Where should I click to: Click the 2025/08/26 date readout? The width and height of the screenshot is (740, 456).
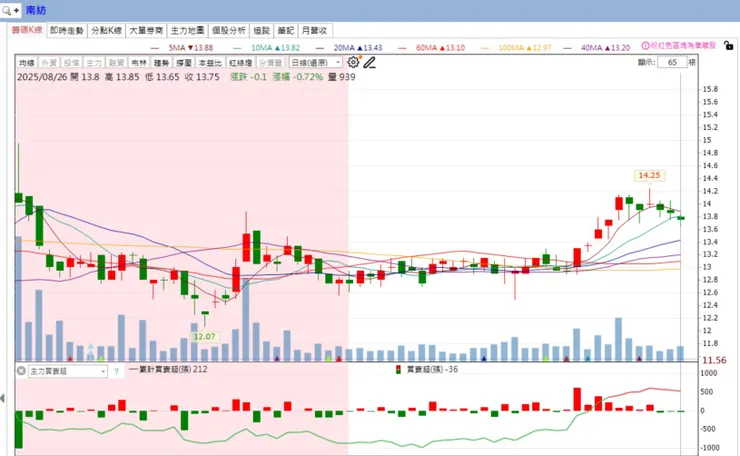(42, 77)
